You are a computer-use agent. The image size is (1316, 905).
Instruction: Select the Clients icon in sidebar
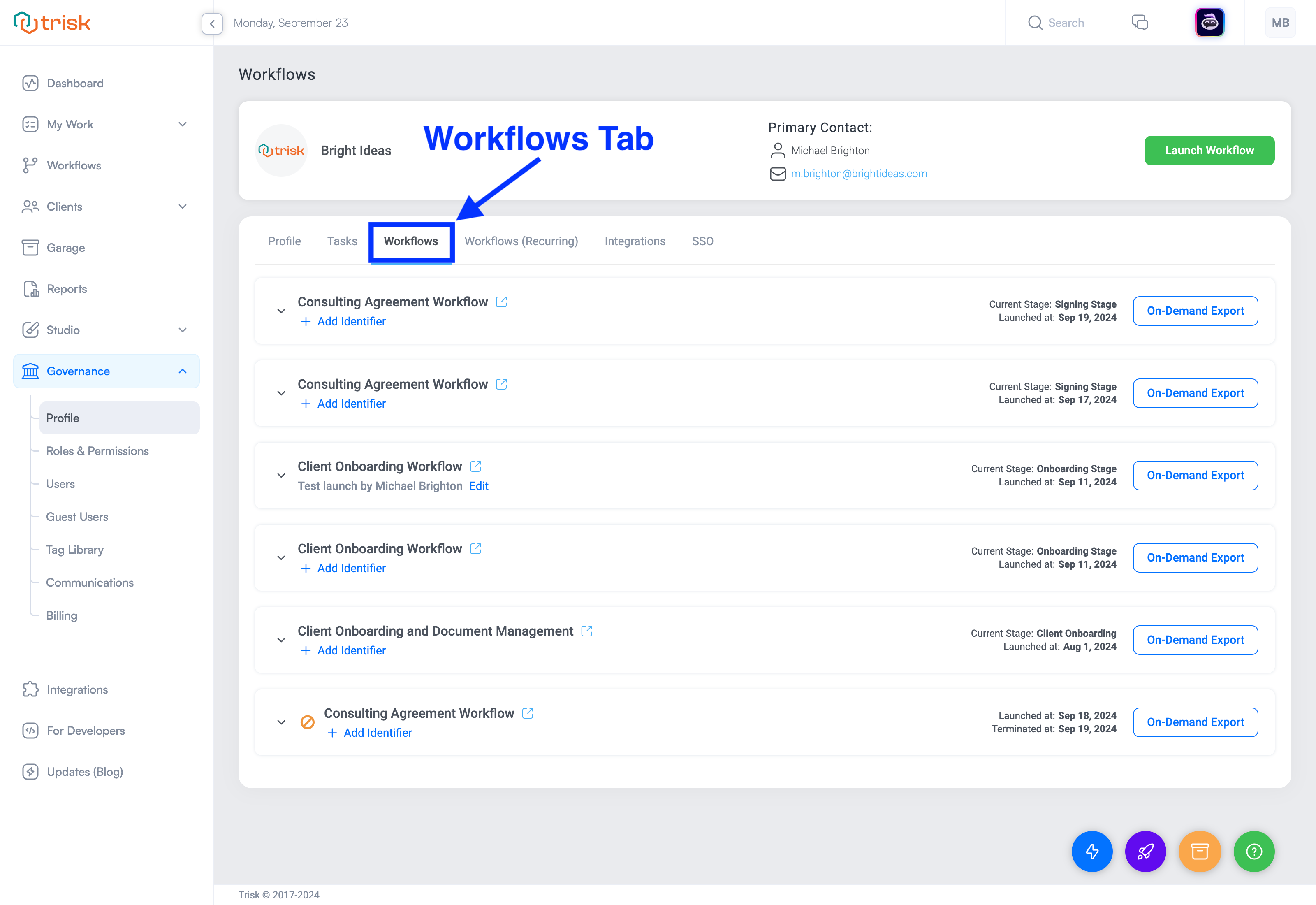[x=30, y=206]
